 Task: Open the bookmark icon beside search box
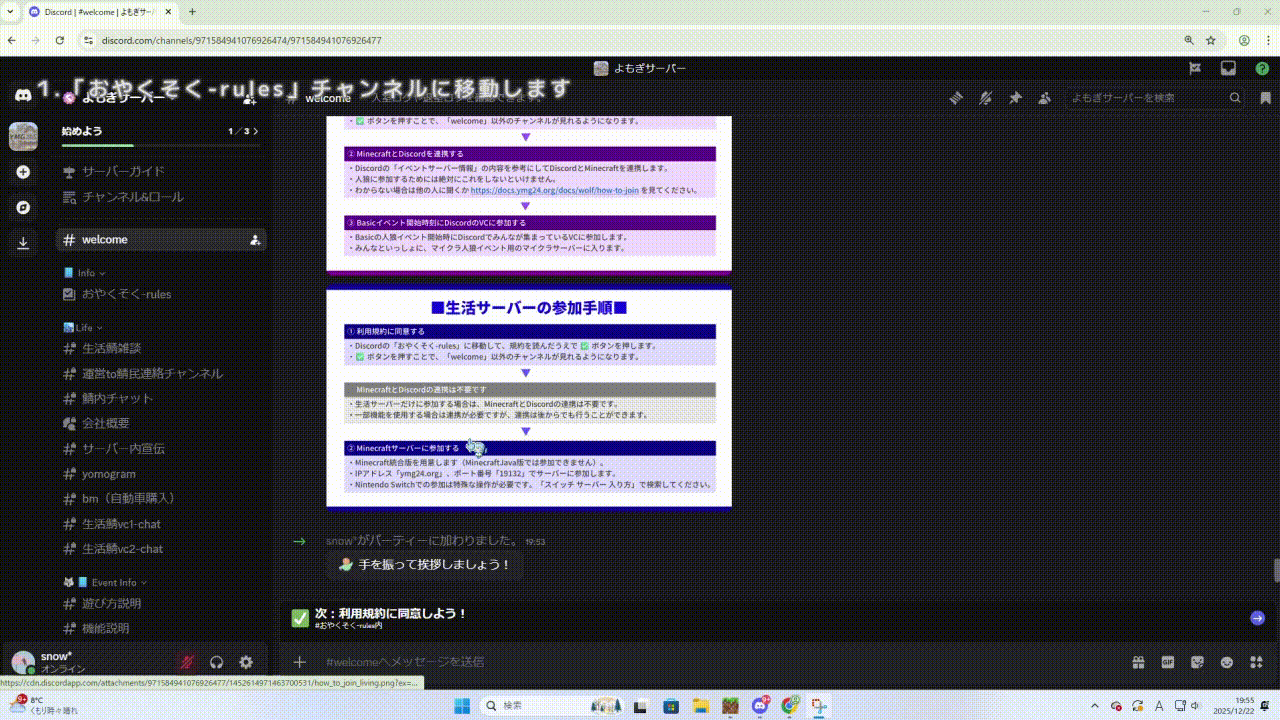[x=1264, y=98]
